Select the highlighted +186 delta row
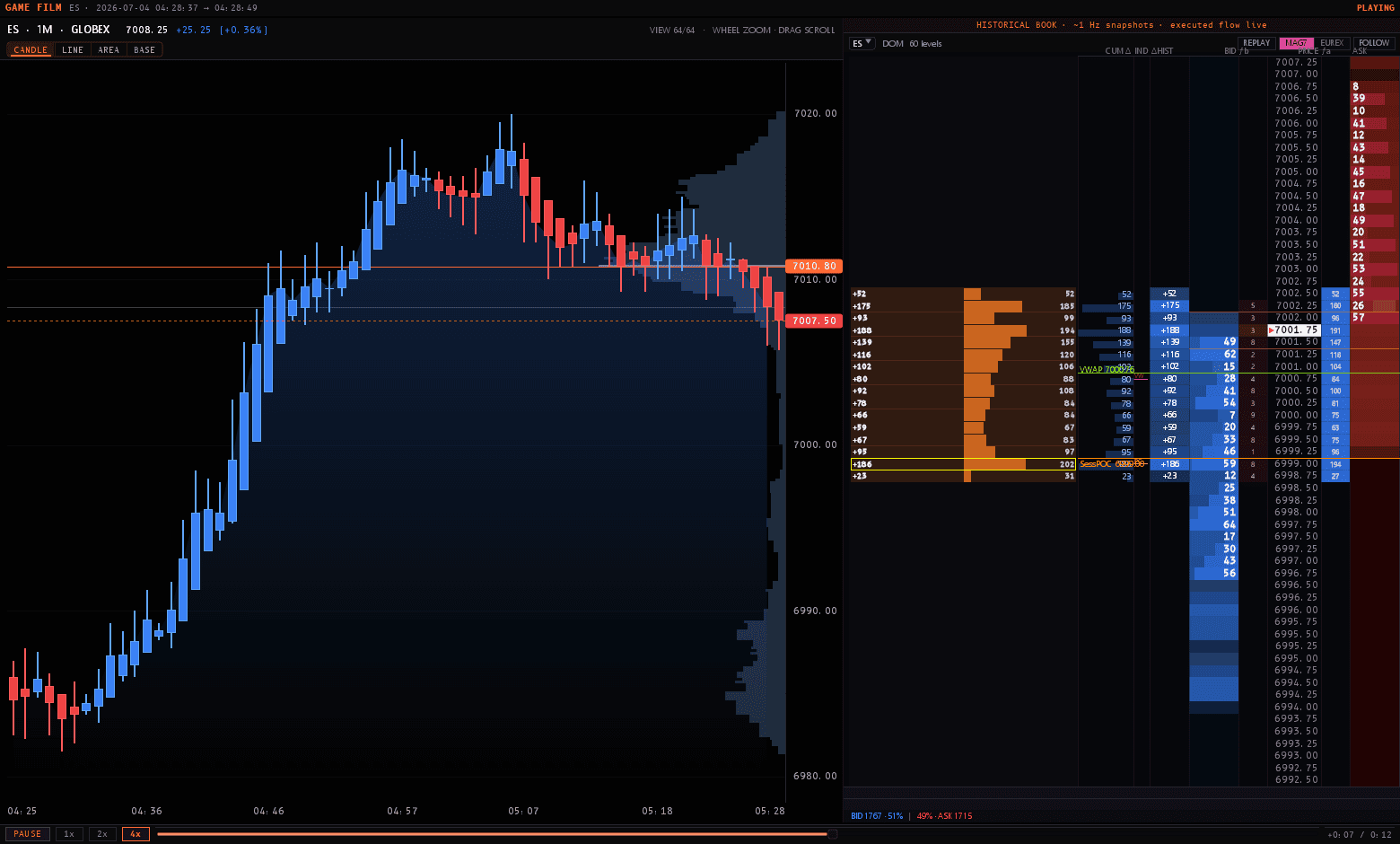The image size is (1400, 844). coord(963,464)
